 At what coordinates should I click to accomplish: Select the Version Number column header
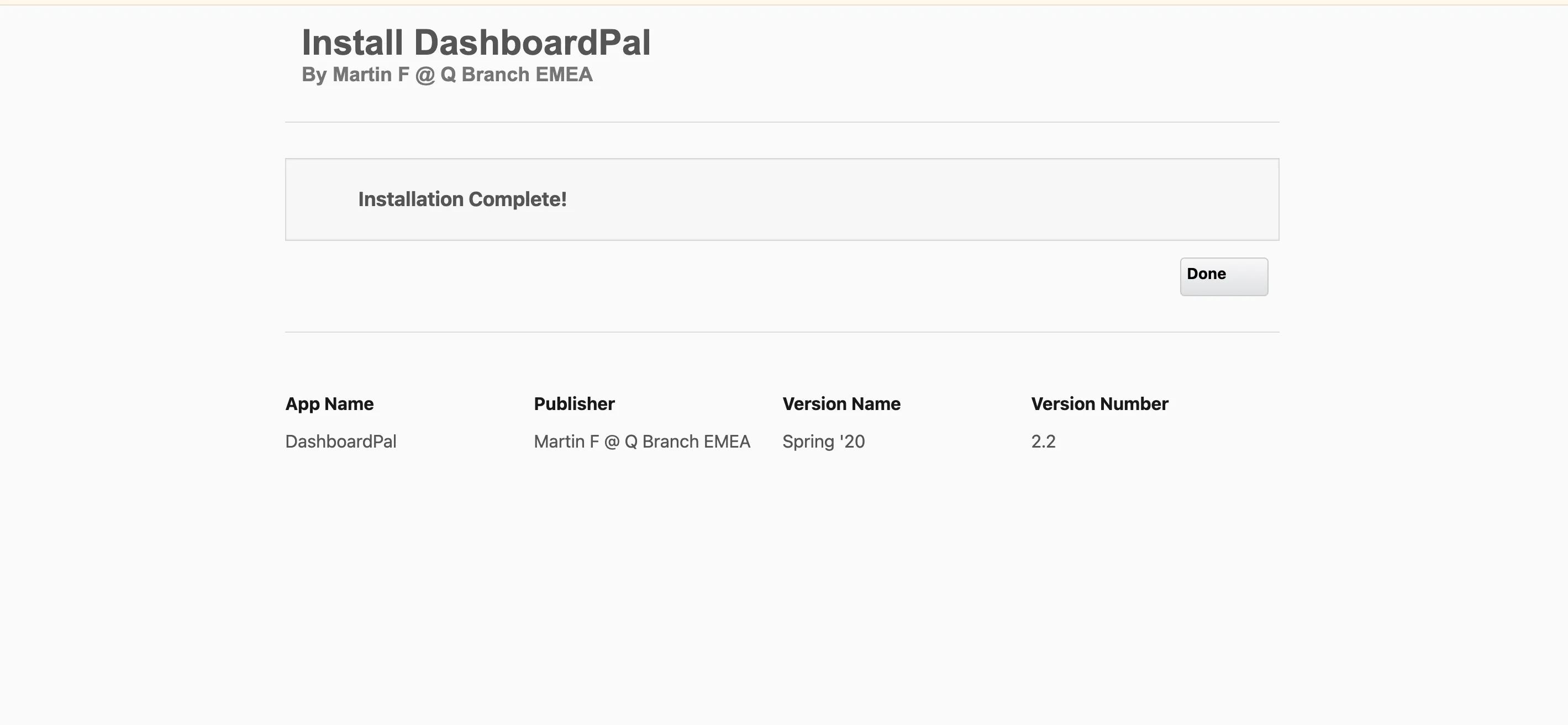click(1099, 403)
